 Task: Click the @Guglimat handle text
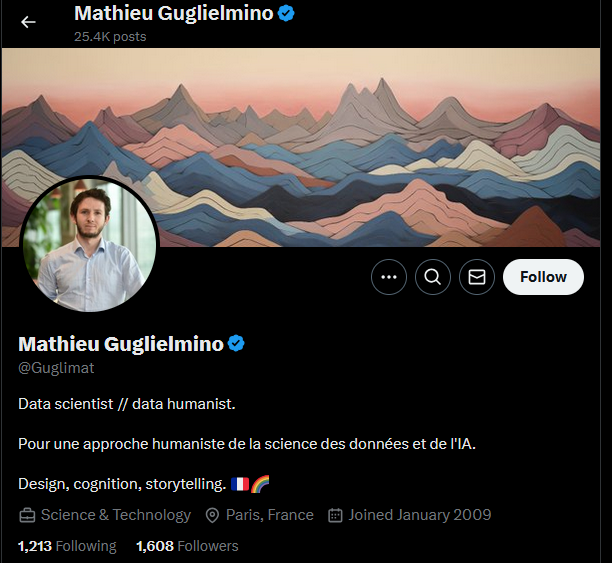[57, 368]
